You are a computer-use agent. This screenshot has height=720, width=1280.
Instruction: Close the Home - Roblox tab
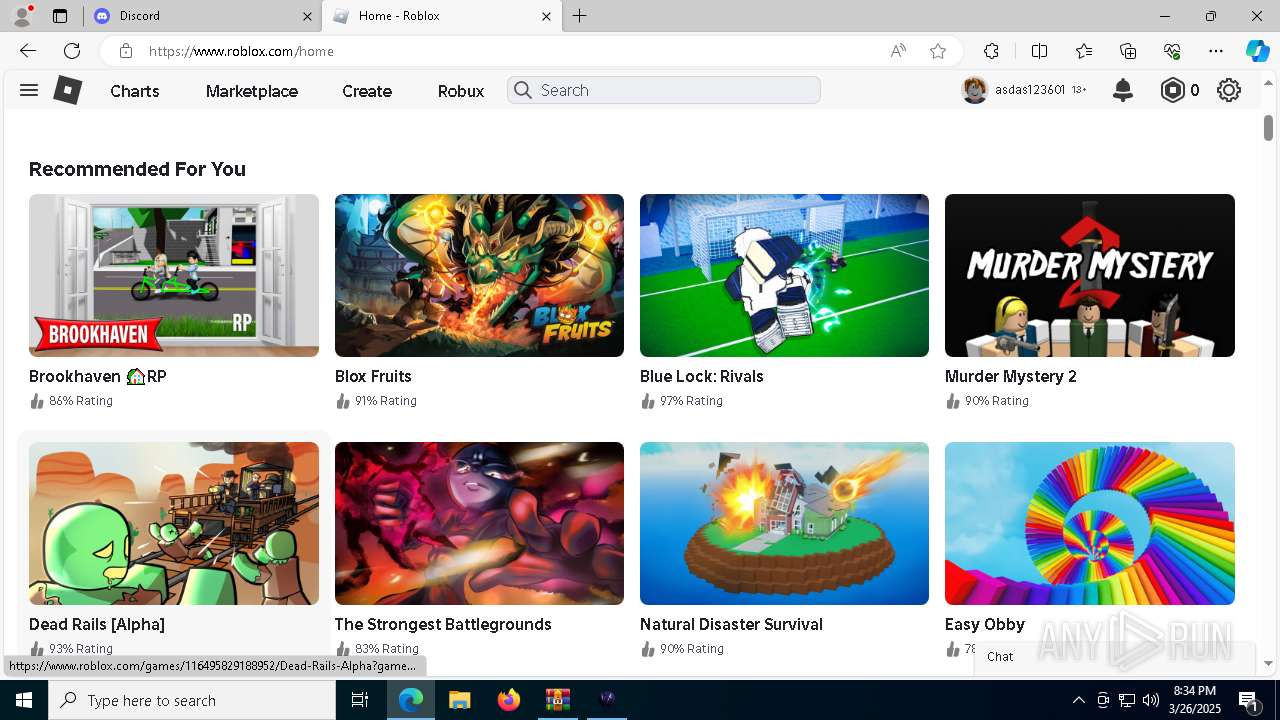pos(546,16)
